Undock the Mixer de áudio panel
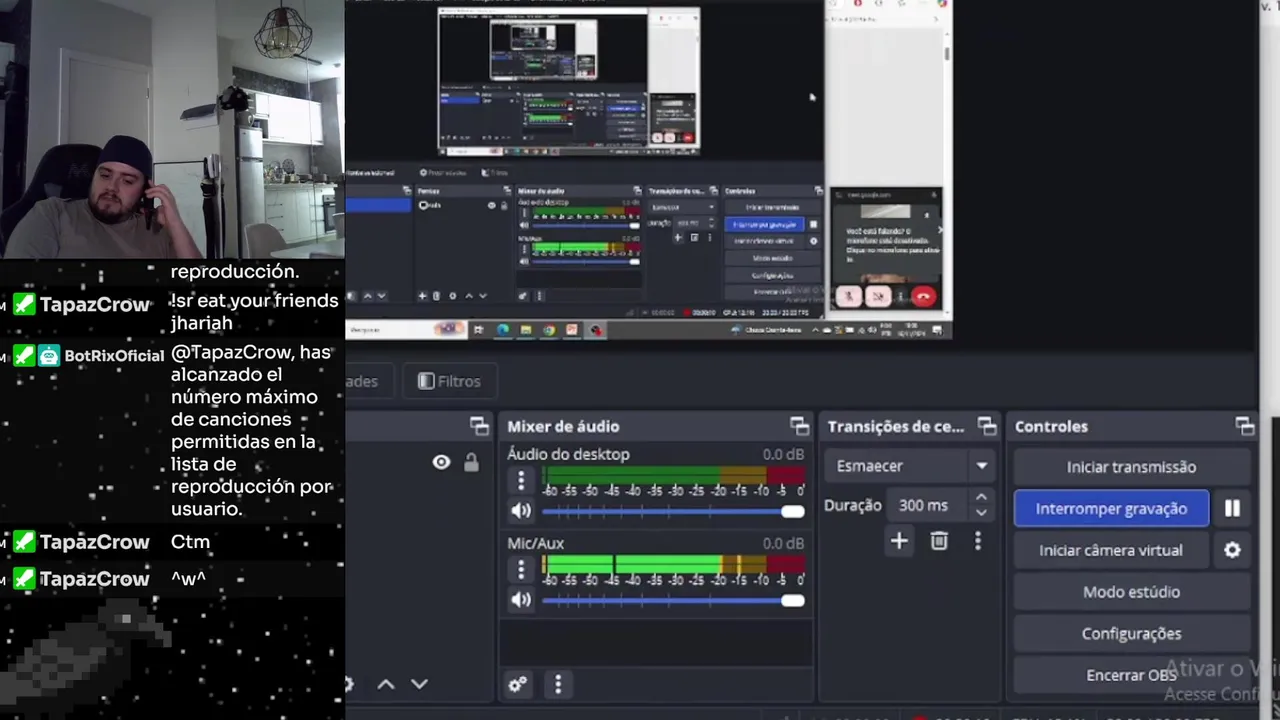The height and width of the screenshot is (720, 1280). click(x=799, y=426)
